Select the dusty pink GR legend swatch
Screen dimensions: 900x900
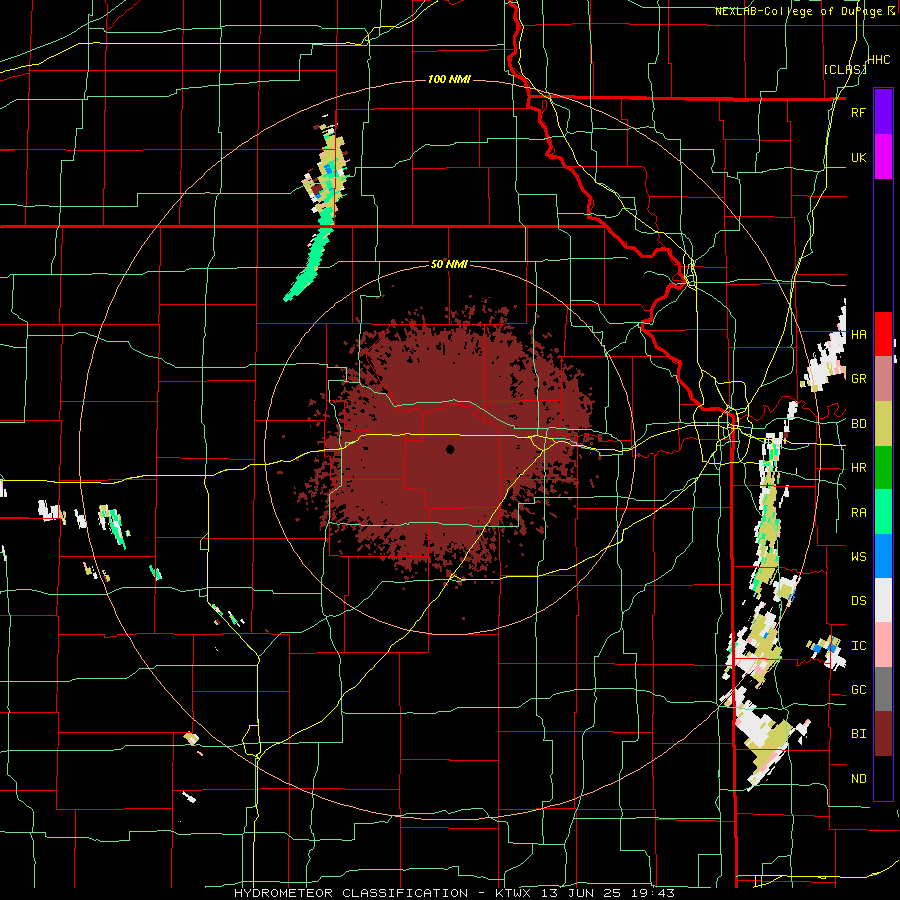(883, 379)
